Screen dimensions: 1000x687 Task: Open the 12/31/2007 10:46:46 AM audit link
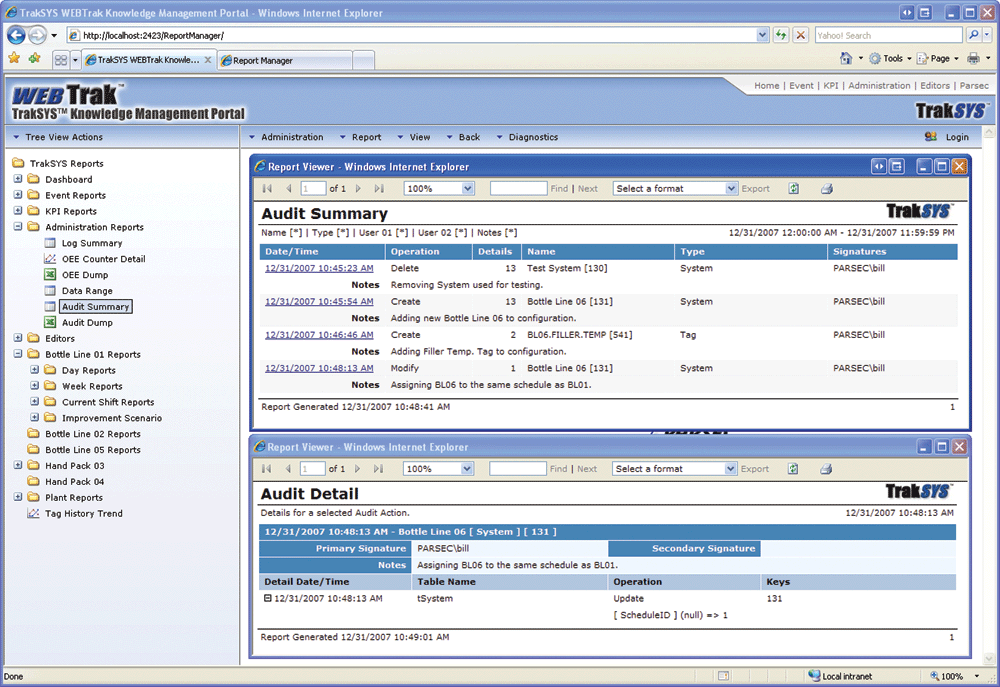[319, 334]
